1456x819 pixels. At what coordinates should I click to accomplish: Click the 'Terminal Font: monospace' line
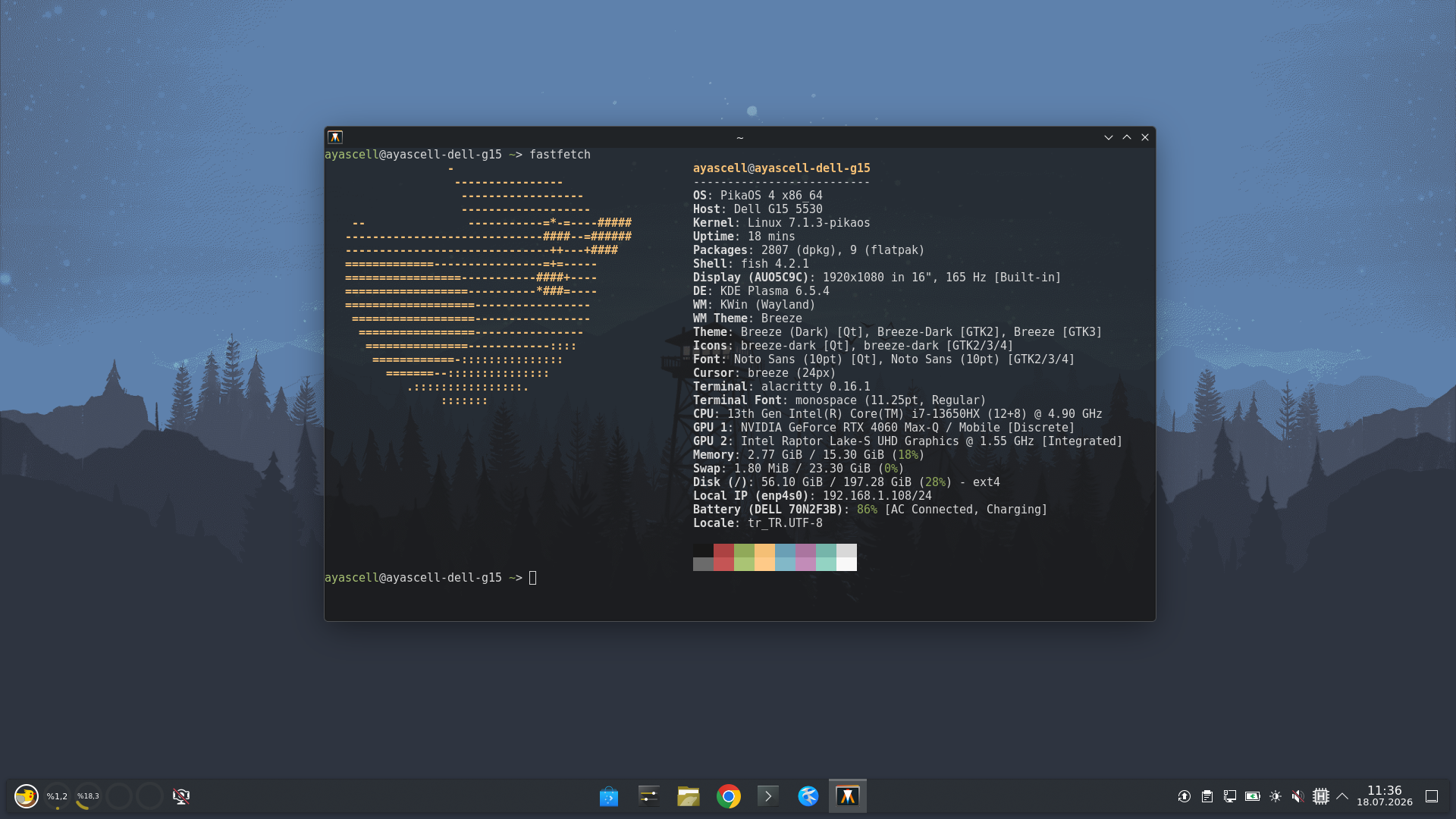coord(839,400)
